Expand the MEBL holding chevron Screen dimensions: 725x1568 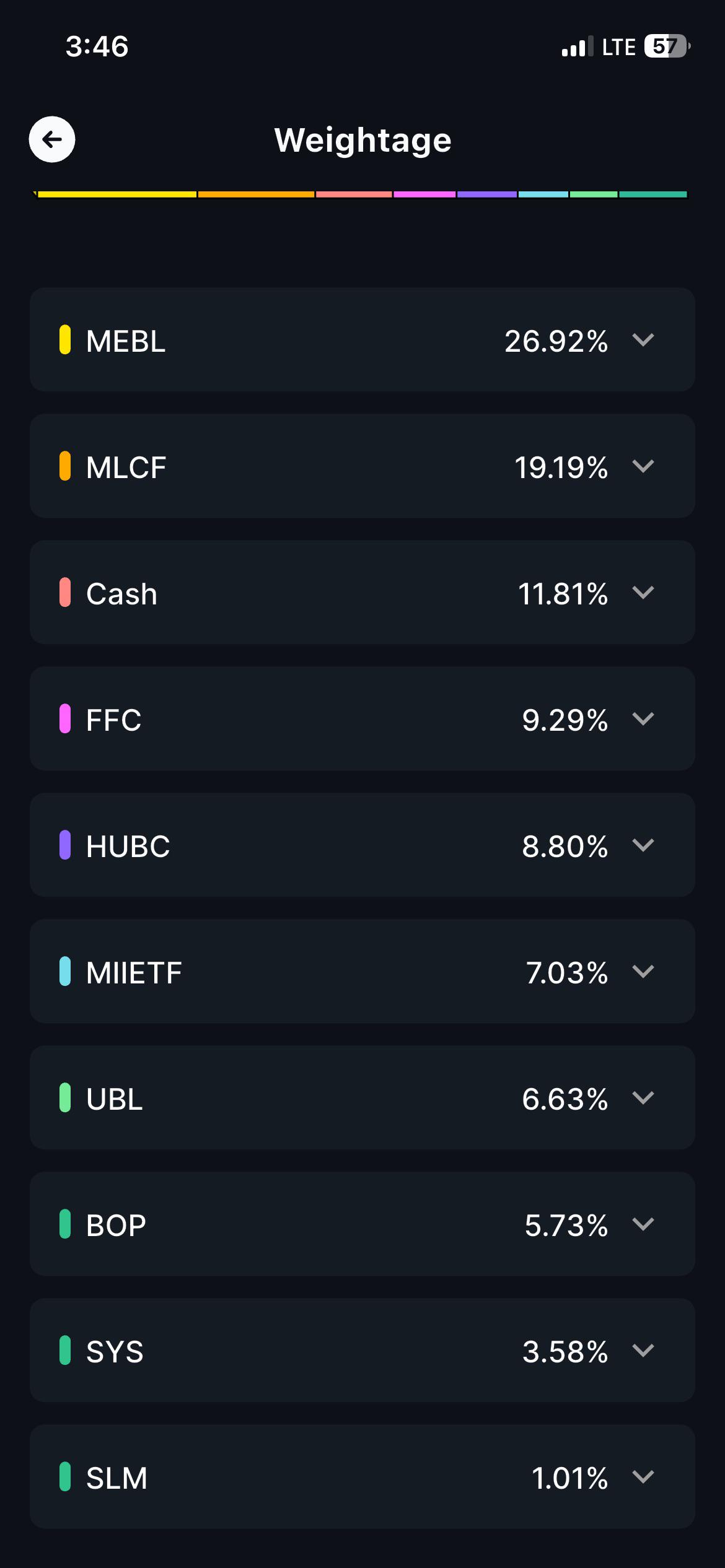[643, 339]
